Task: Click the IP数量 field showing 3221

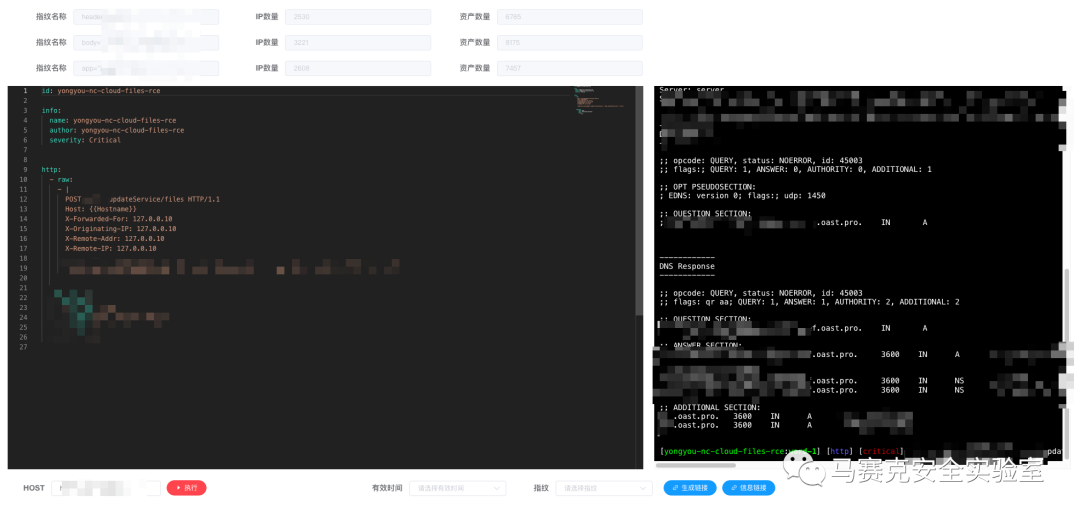Action: coord(358,43)
